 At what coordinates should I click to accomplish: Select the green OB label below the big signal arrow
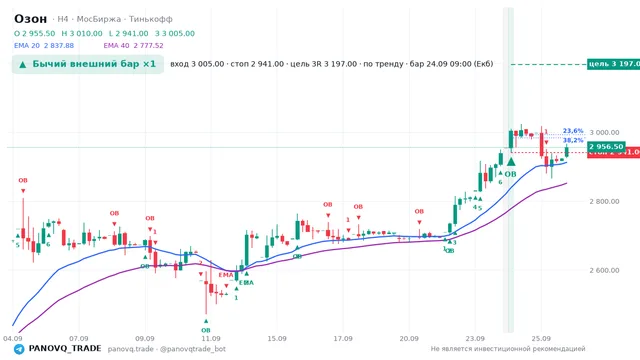(x=510, y=174)
